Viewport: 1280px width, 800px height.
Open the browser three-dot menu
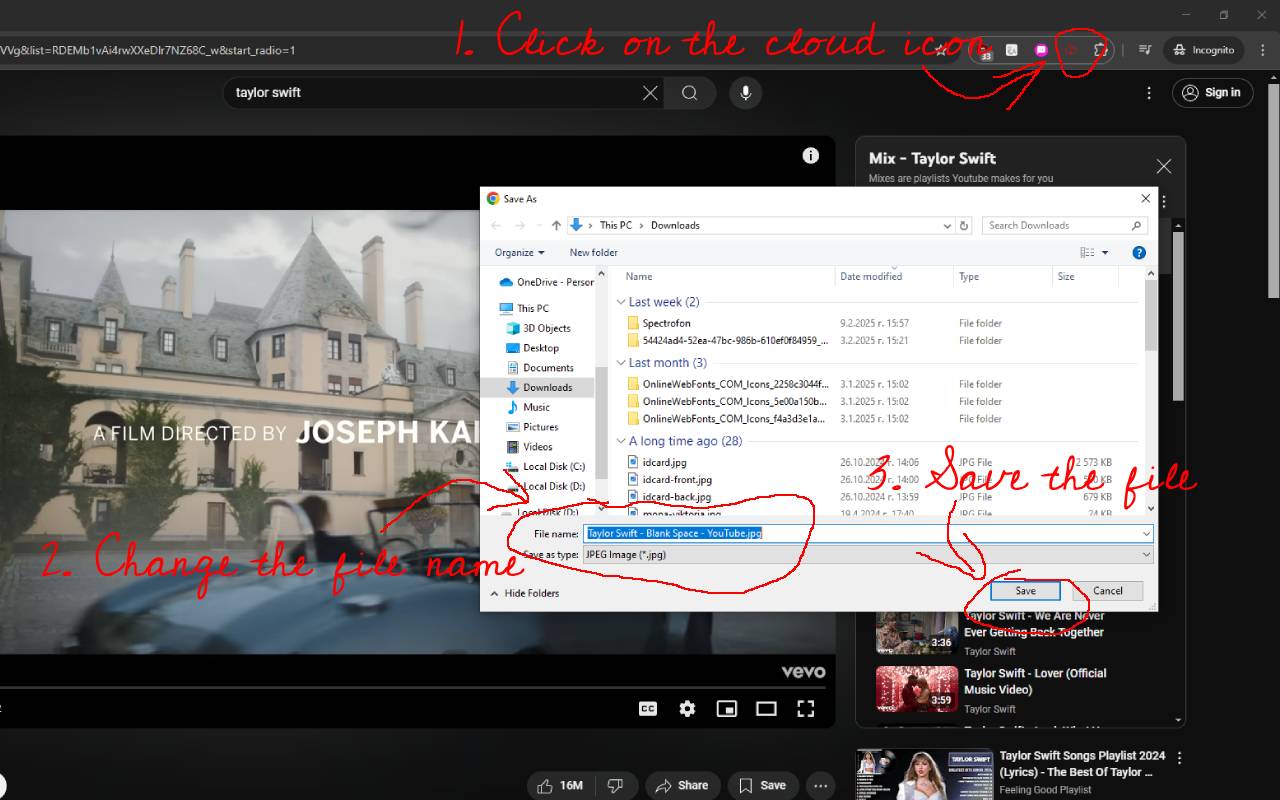[x=1261, y=50]
